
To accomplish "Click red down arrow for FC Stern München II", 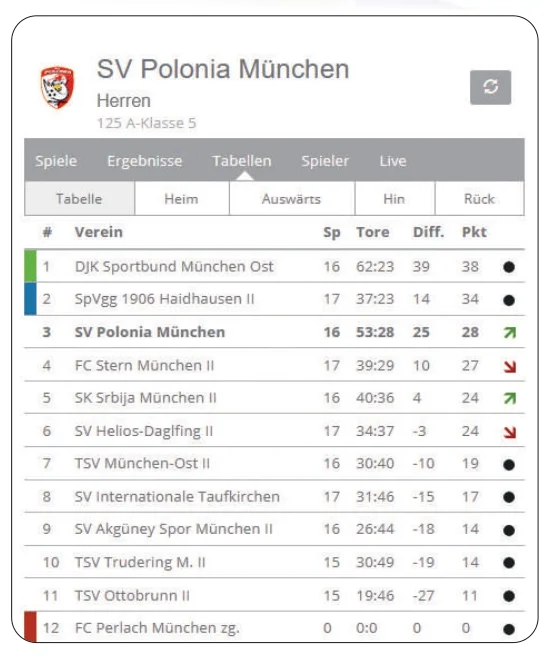I will click(509, 366).
